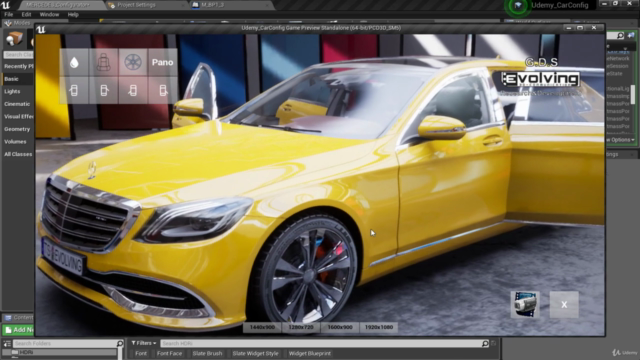This screenshot has width=640, height=360.
Task: Toggle the Slate Widget Style filter
Action: (x=256, y=353)
